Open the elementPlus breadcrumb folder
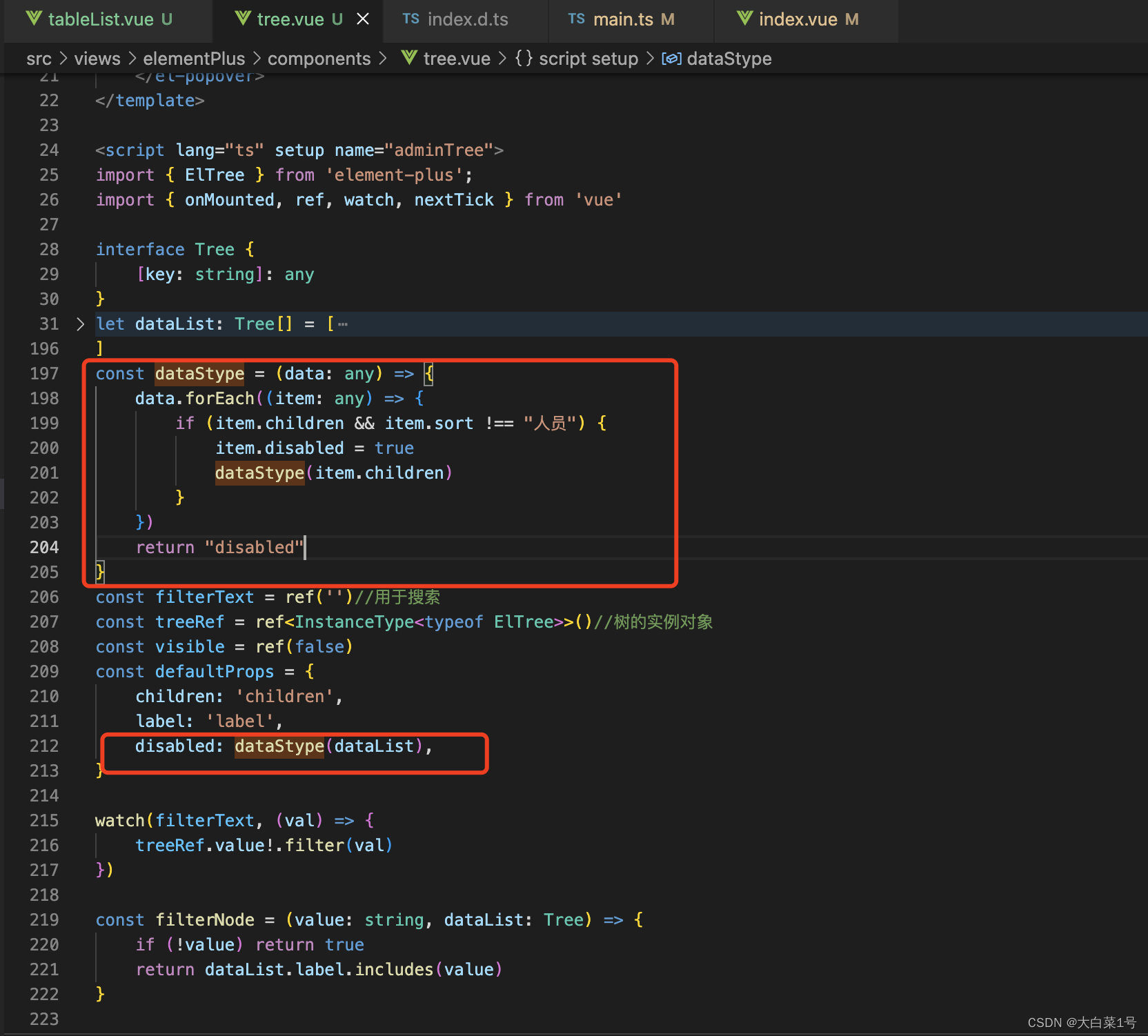The height and width of the screenshot is (1036, 1148). [194, 59]
